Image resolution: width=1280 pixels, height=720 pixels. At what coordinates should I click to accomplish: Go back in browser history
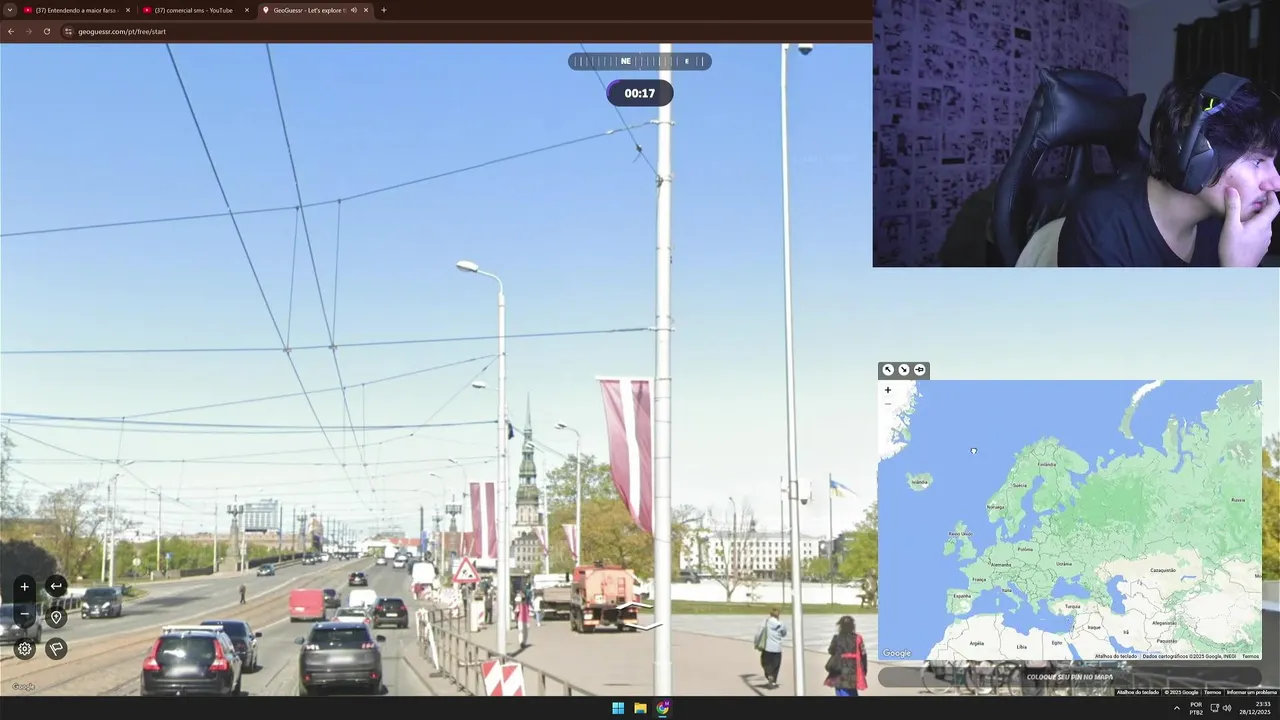[11, 31]
